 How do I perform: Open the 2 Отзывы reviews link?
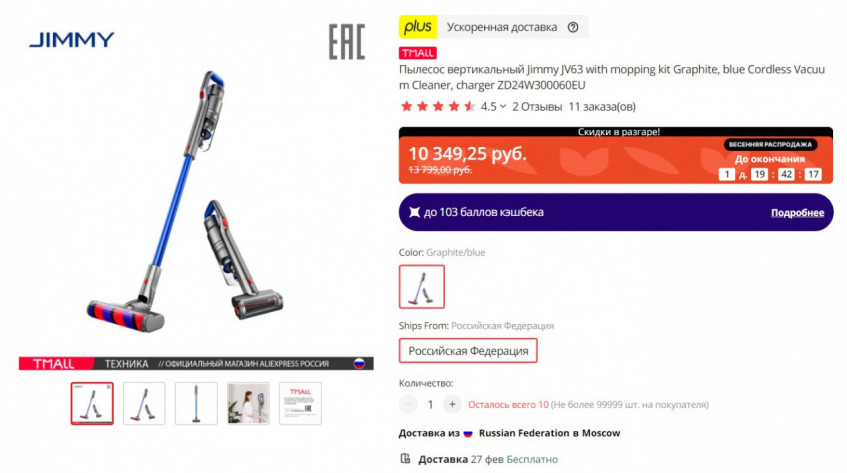pos(537,107)
